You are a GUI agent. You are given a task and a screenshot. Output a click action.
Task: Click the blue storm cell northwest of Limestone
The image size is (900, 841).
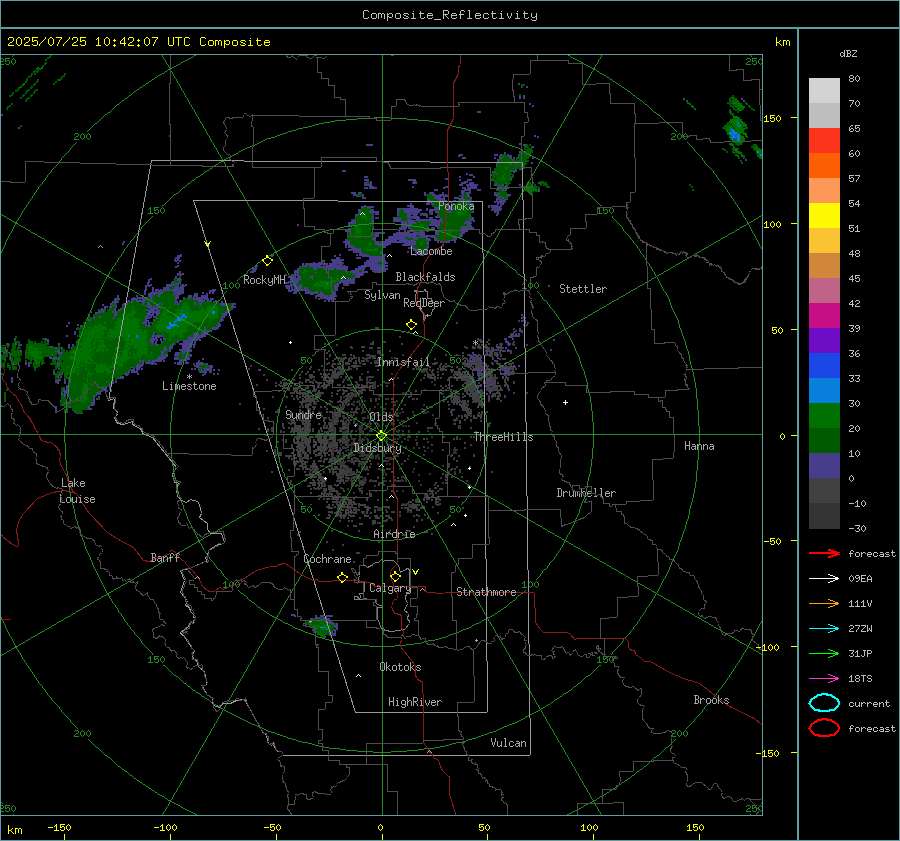pos(177,320)
